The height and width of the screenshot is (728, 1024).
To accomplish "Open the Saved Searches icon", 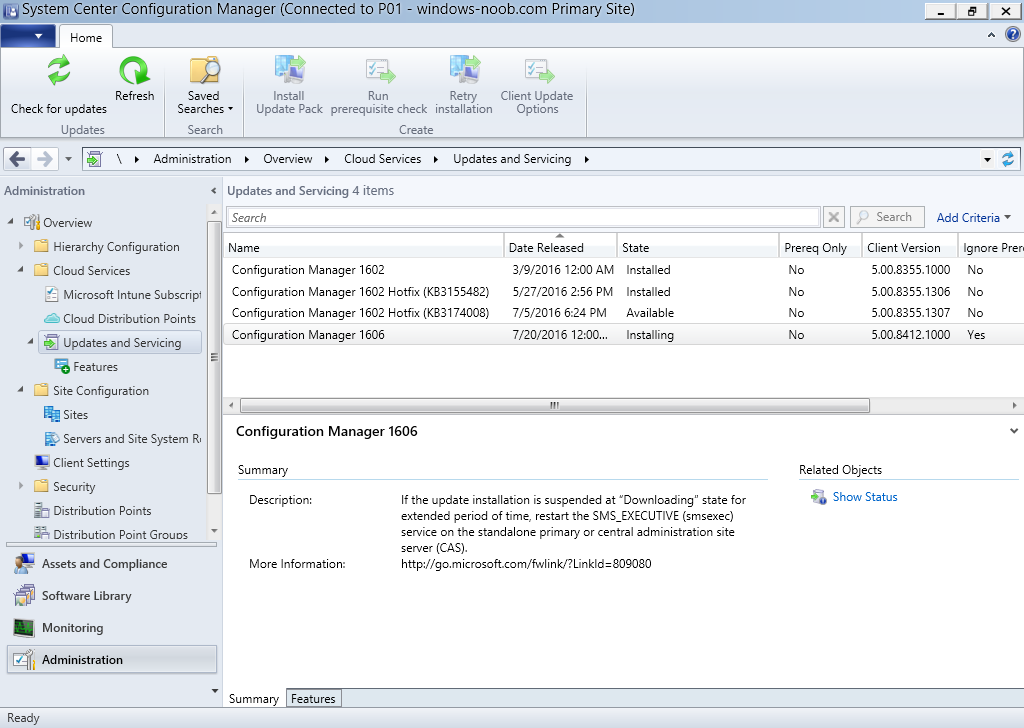I will click(x=204, y=71).
